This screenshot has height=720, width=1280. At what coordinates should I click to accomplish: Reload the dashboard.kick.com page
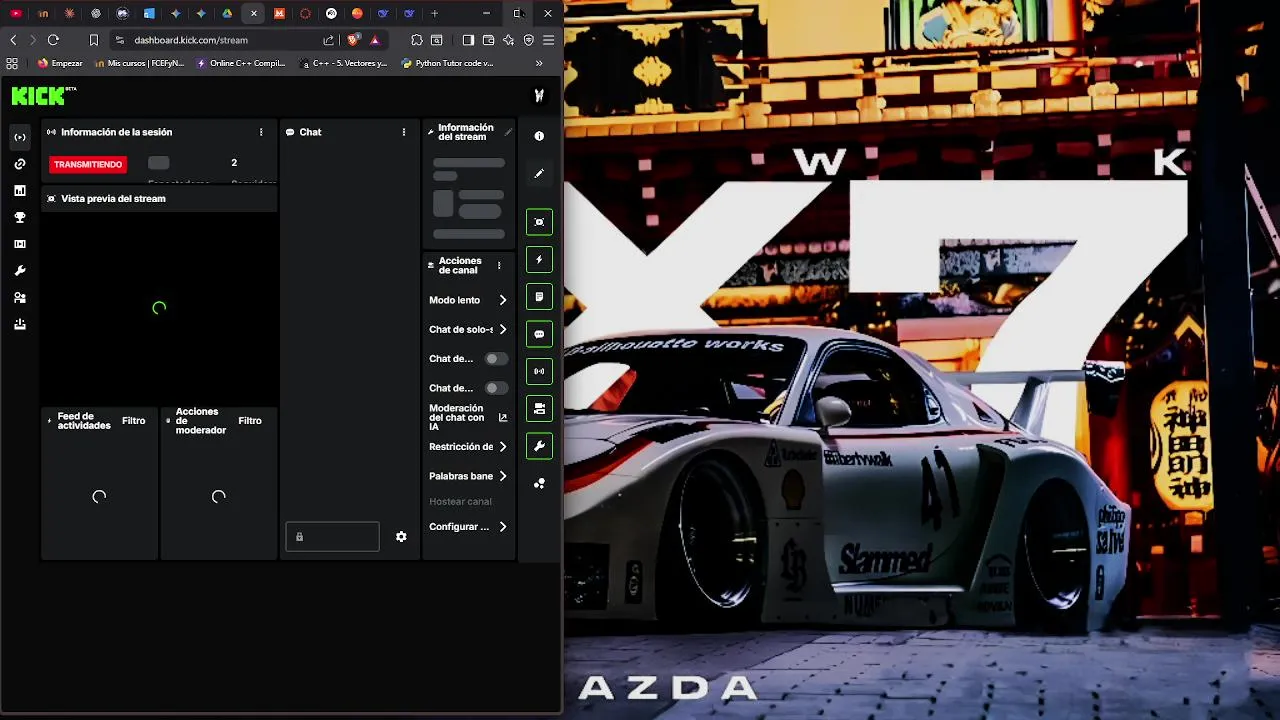tap(53, 40)
